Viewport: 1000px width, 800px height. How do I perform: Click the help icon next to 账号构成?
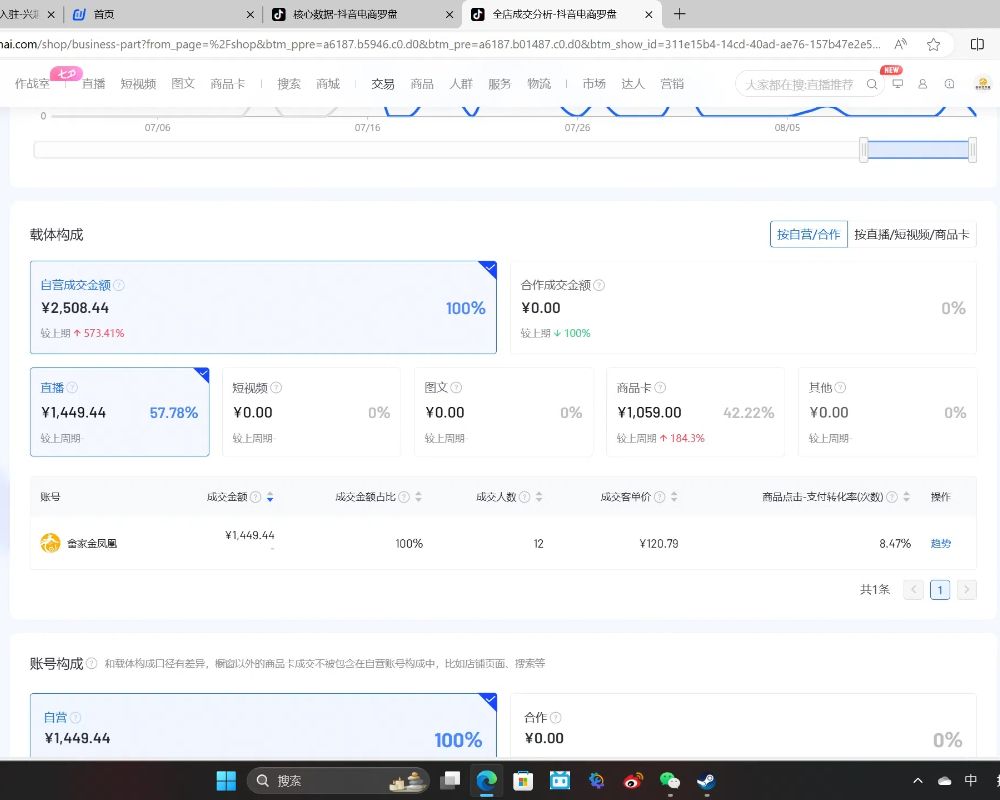coord(92,663)
